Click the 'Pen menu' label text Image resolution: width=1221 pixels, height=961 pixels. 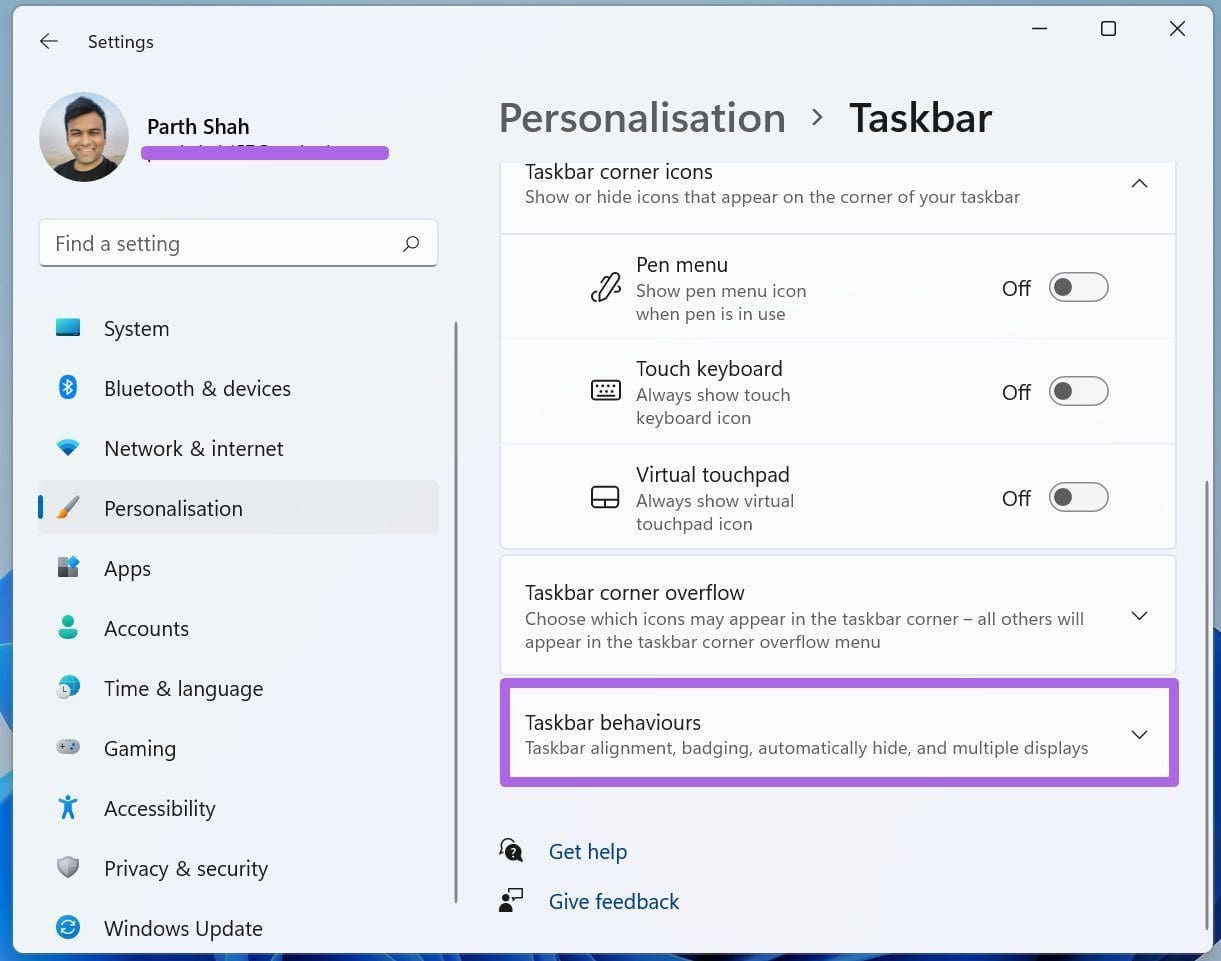click(x=682, y=264)
